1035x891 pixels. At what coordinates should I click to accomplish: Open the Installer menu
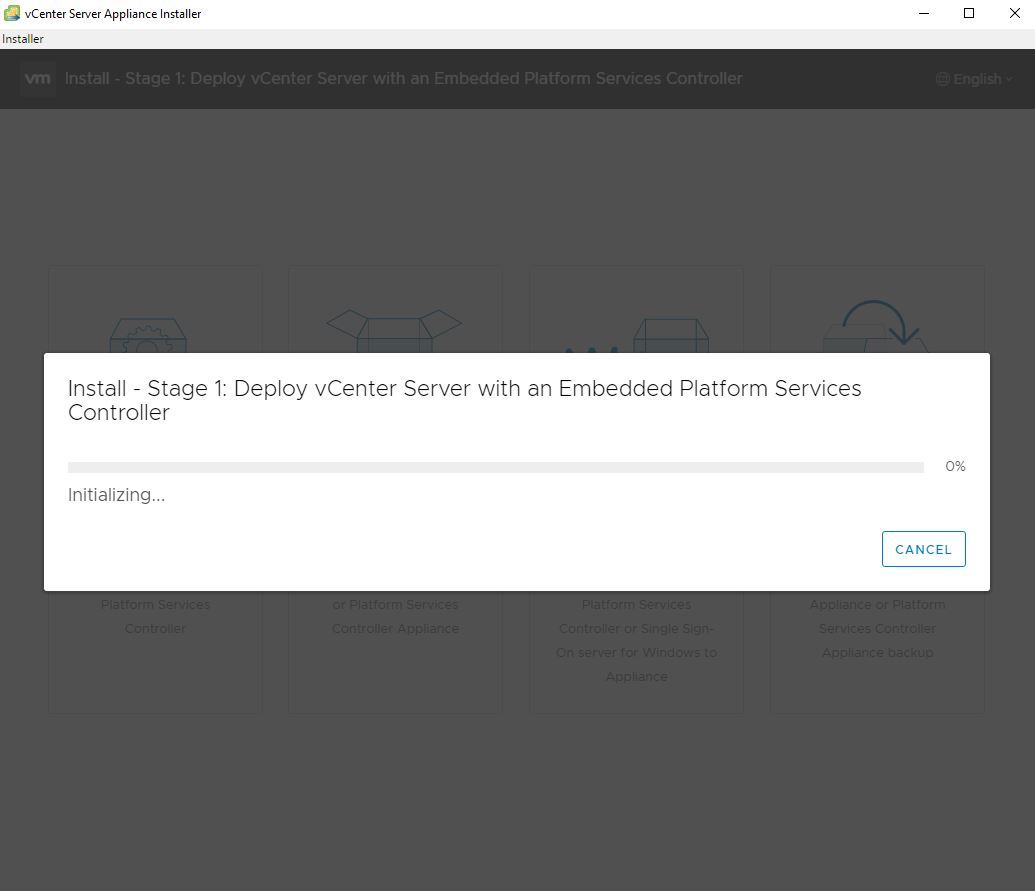click(x=22, y=39)
